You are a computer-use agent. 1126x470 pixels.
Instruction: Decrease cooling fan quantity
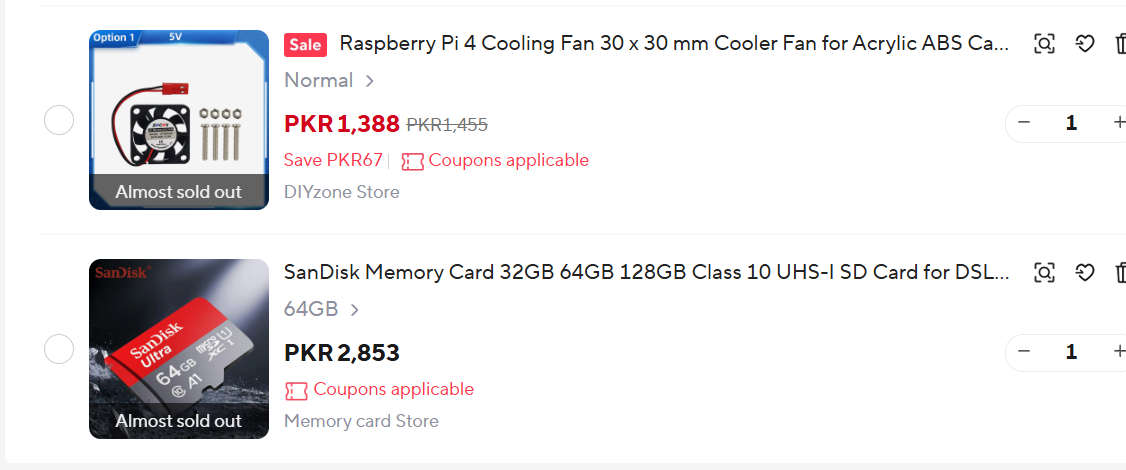[1024, 123]
